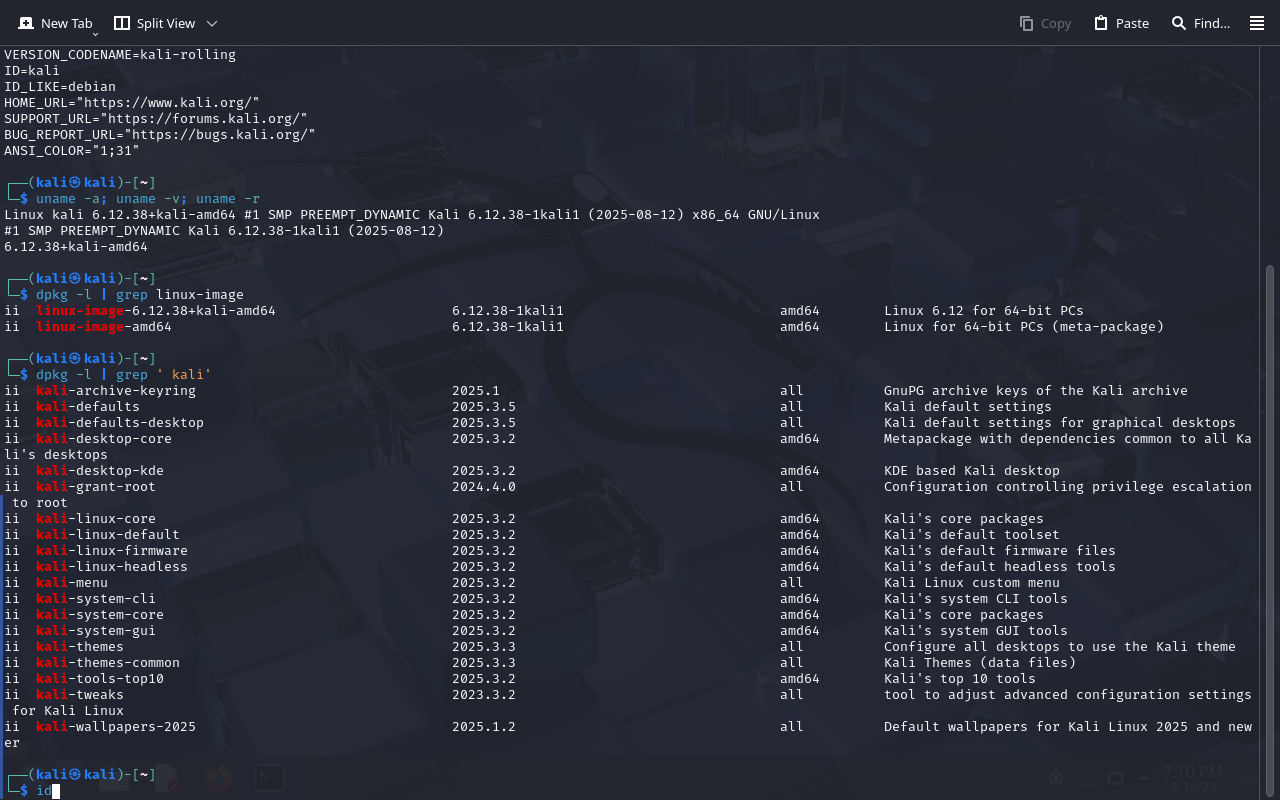Image resolution: width=1280 pixels, height=800 pixels.
Task: Click the 'kali-system-cli' package name
Action: point(96,599)
